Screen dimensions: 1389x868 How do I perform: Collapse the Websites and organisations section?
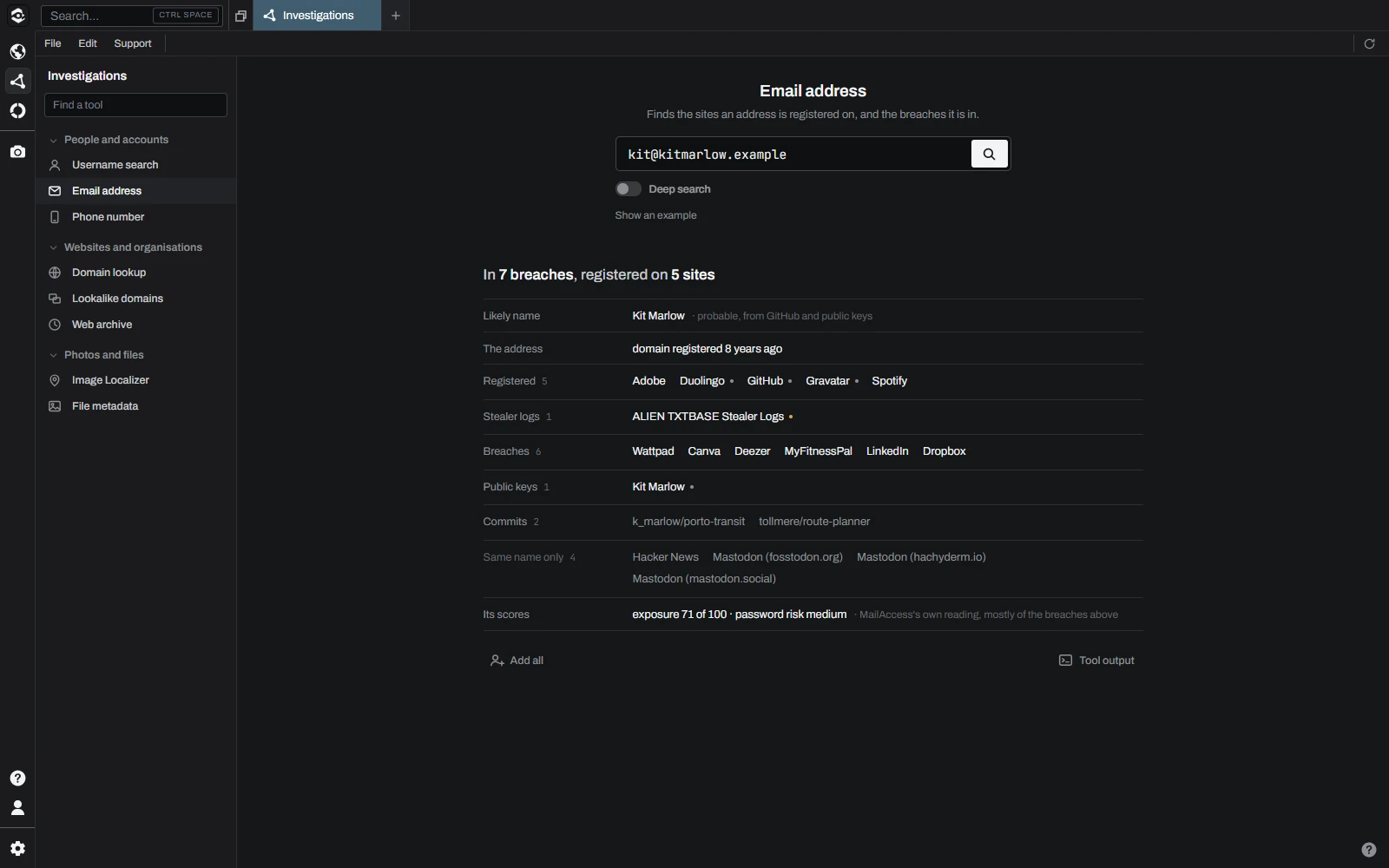coord(125,247)
